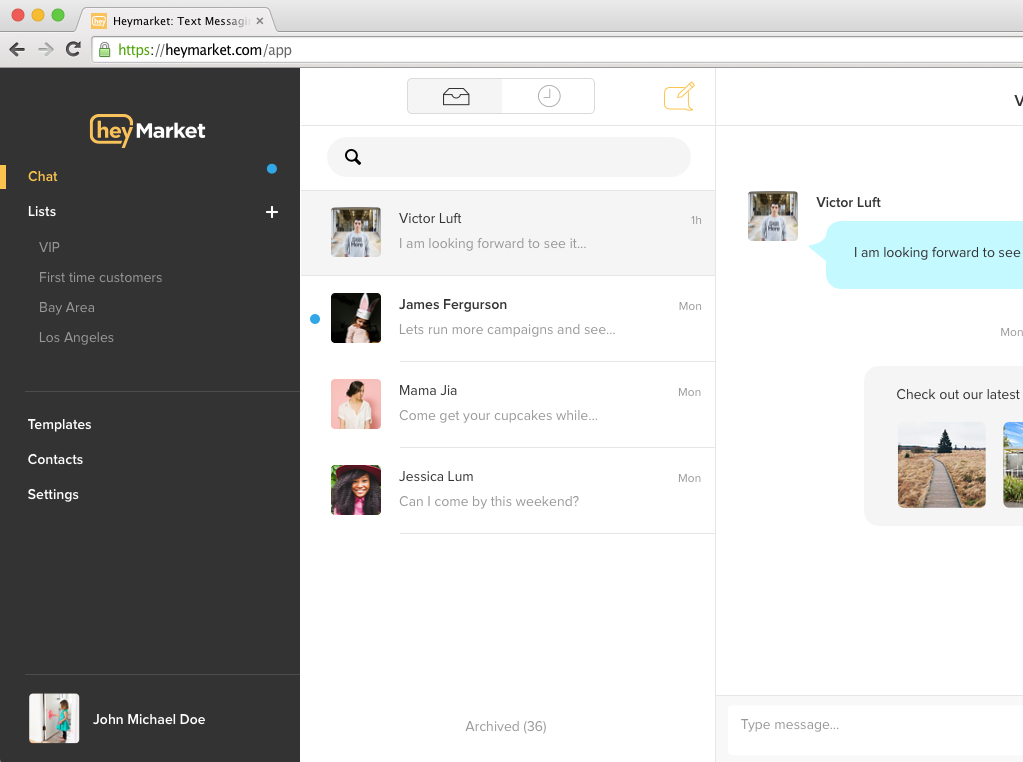Open Chat in the sidebar
The width and height of the screenshot is (1023, 762).
[x=43, y=176]
